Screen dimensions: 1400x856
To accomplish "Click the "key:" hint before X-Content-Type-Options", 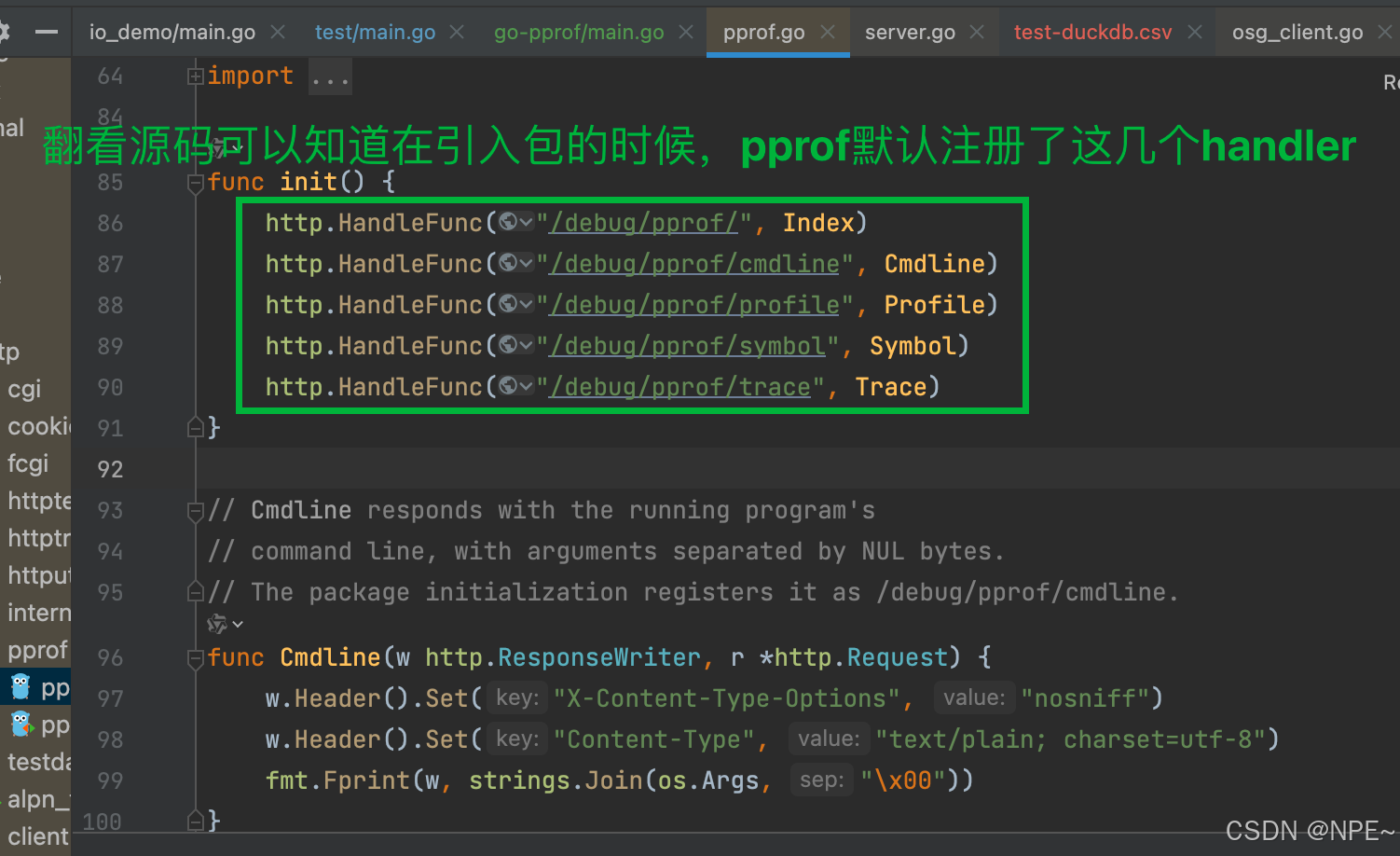I will 517,697.
